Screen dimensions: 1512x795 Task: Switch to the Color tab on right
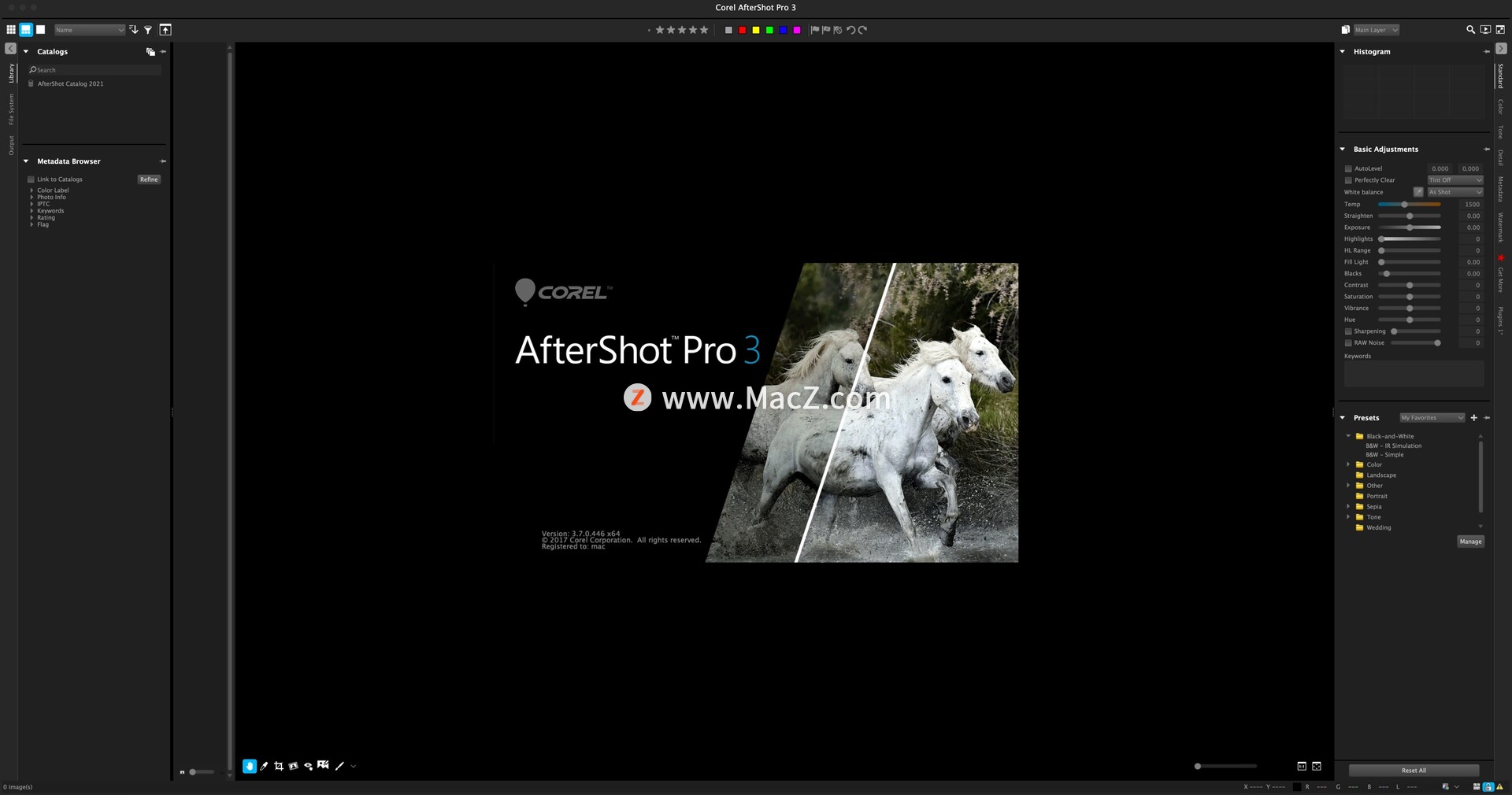tap(1501, 107)
